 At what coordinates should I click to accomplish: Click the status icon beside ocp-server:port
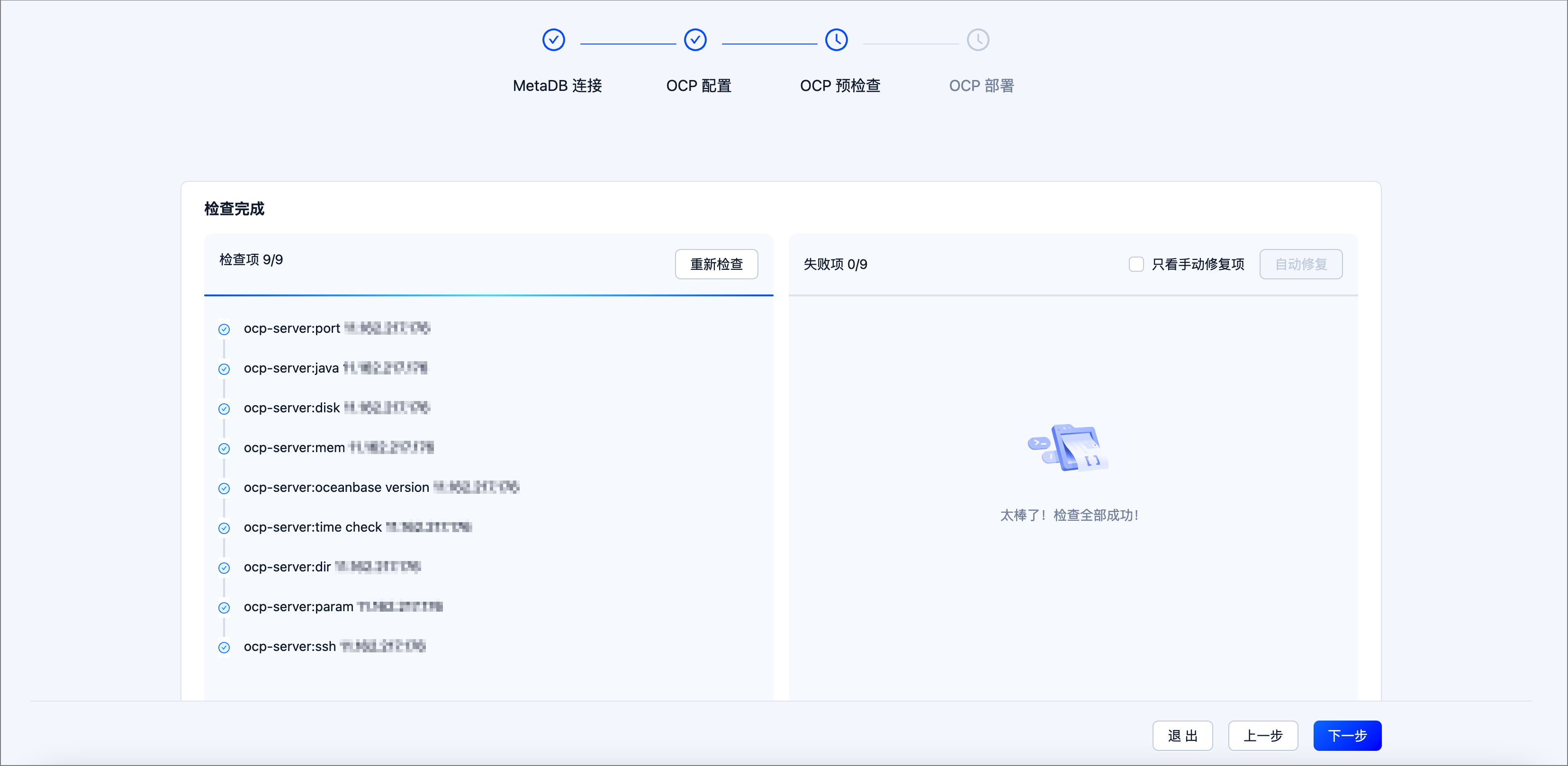tap(224, 329)
